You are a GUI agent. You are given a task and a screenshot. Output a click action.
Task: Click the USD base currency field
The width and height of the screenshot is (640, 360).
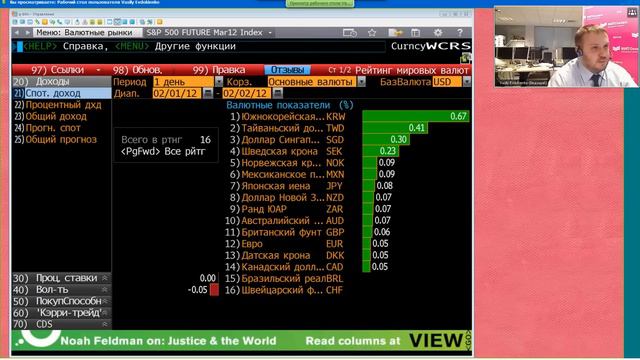point(447,82)
